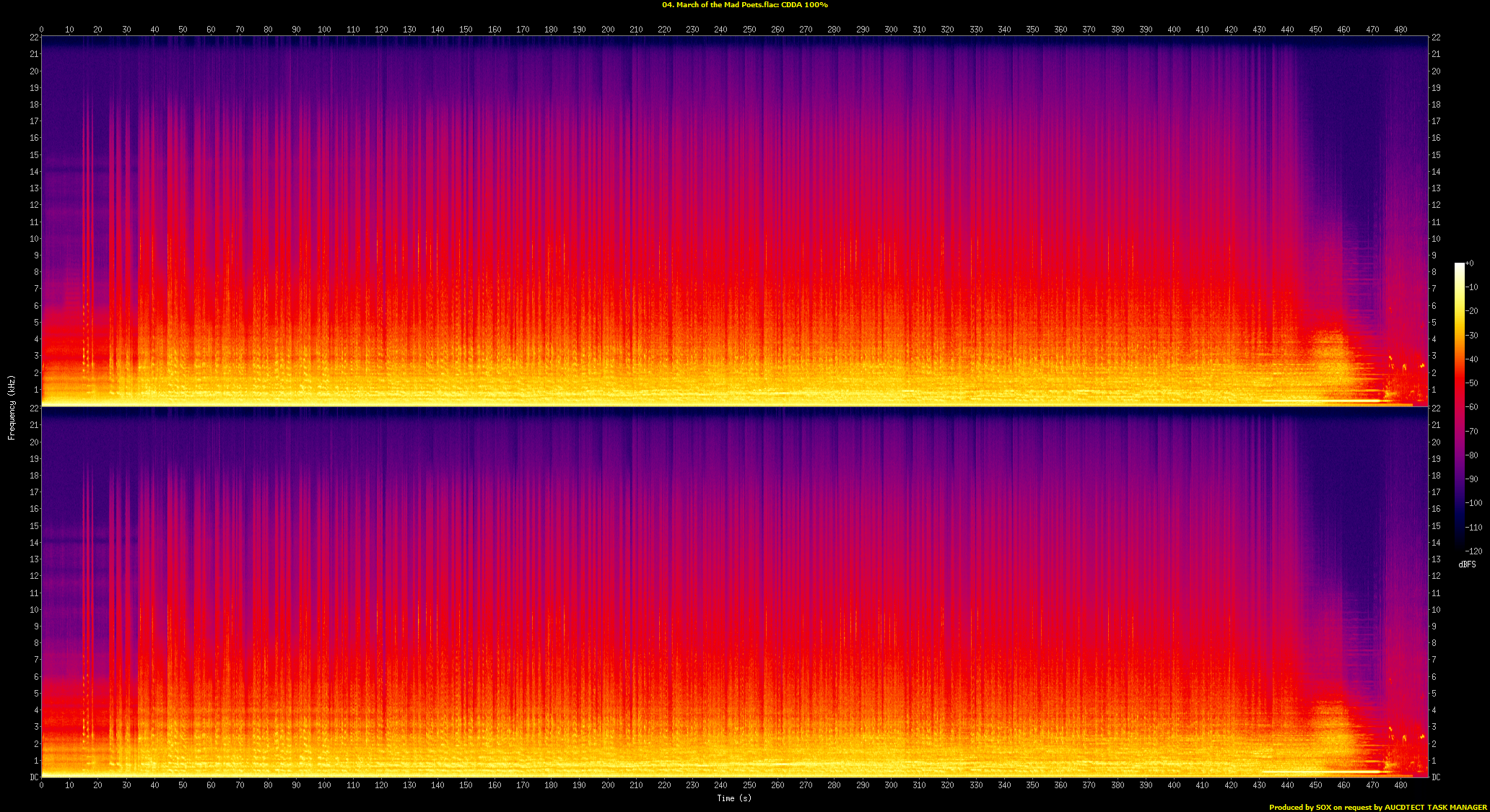This screenshot has height=812, width=1490.
Task: Click the 'CDDA 100%' result in the title
Action: pyautogui.click(x=804, y=5)
